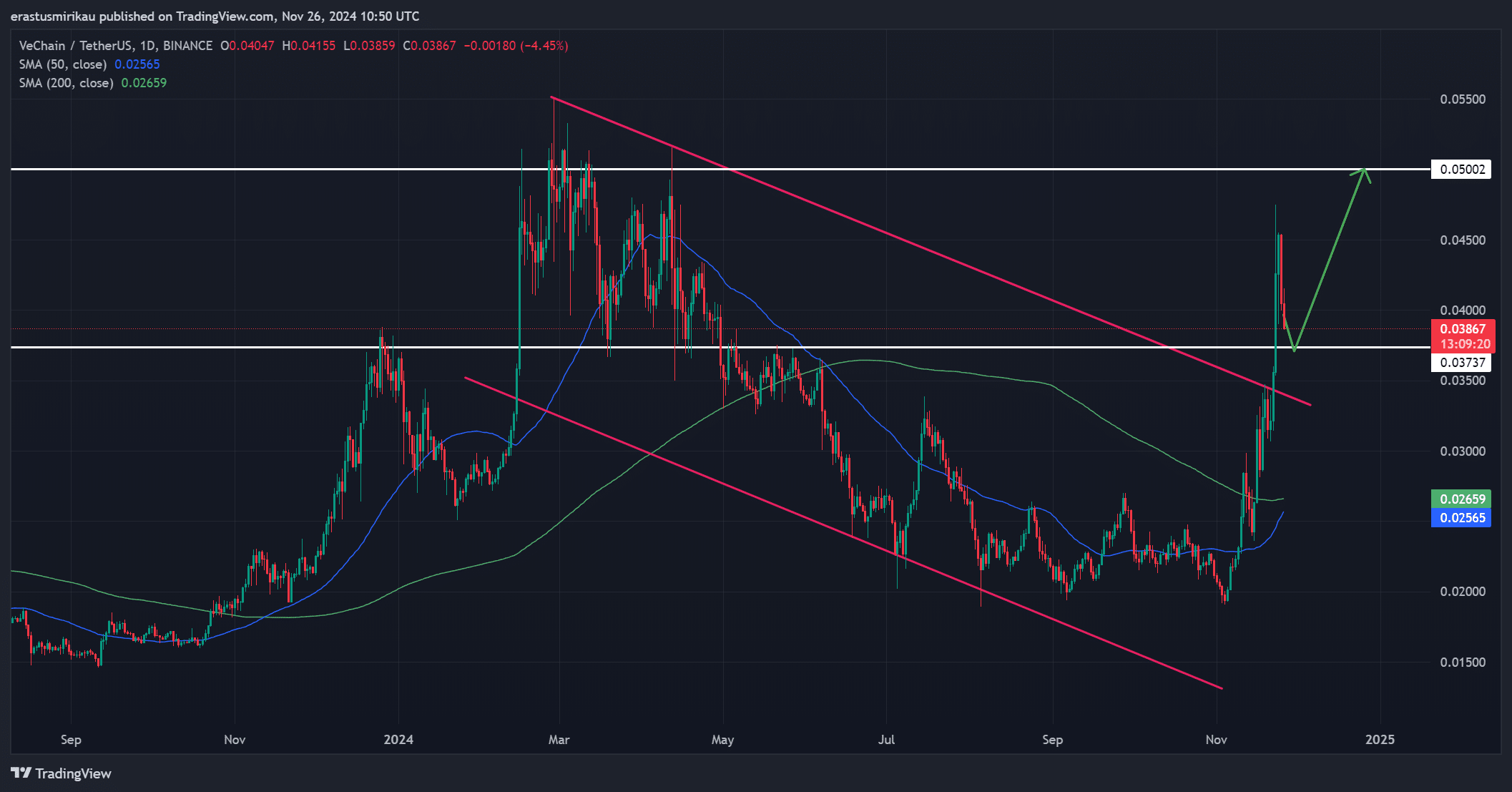Click the Jul label on time axis
Viewport: 1512px width, 792px height.
(x=886, y=740)
